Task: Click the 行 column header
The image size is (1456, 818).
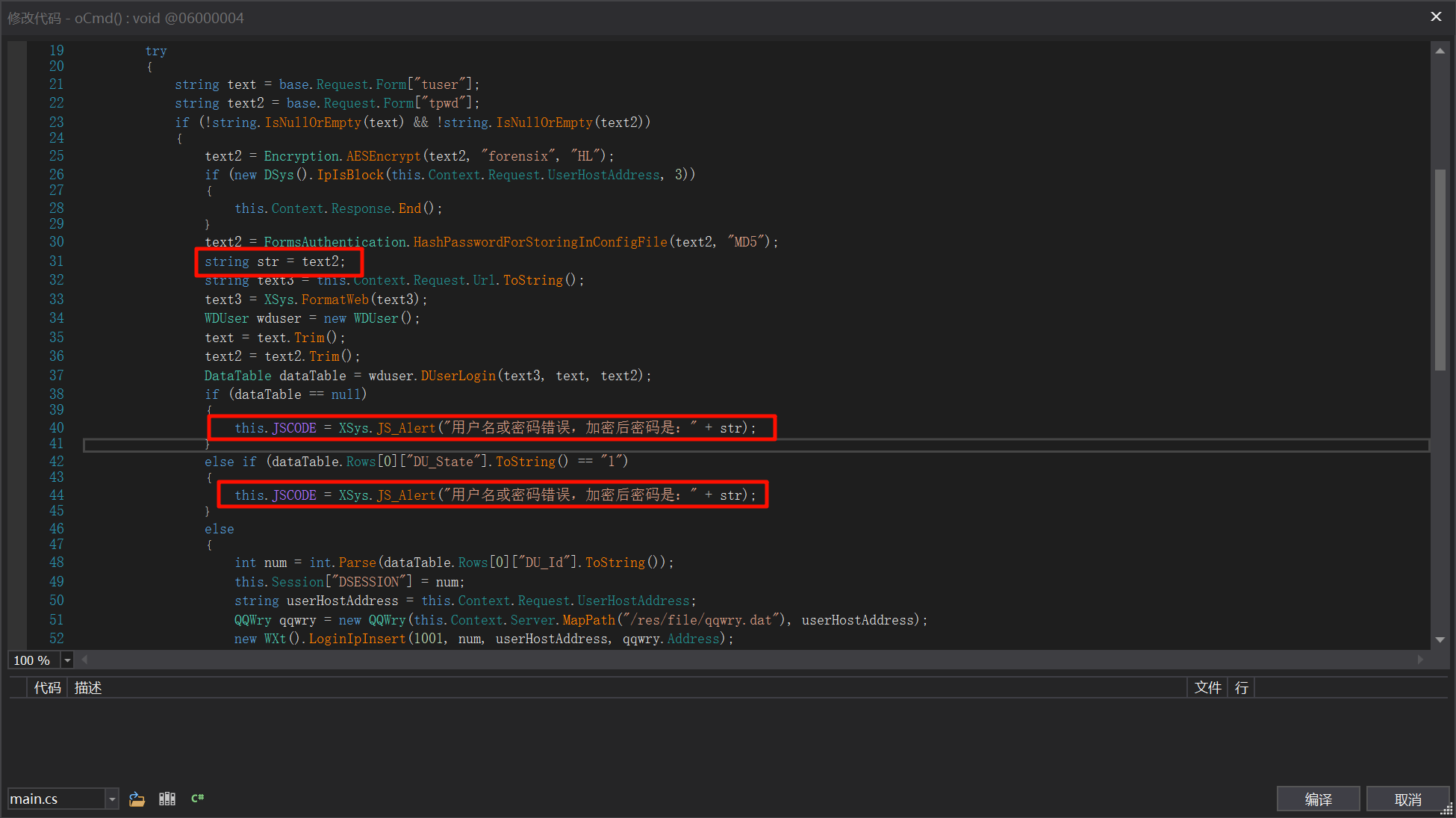Action: [1241, 687]
